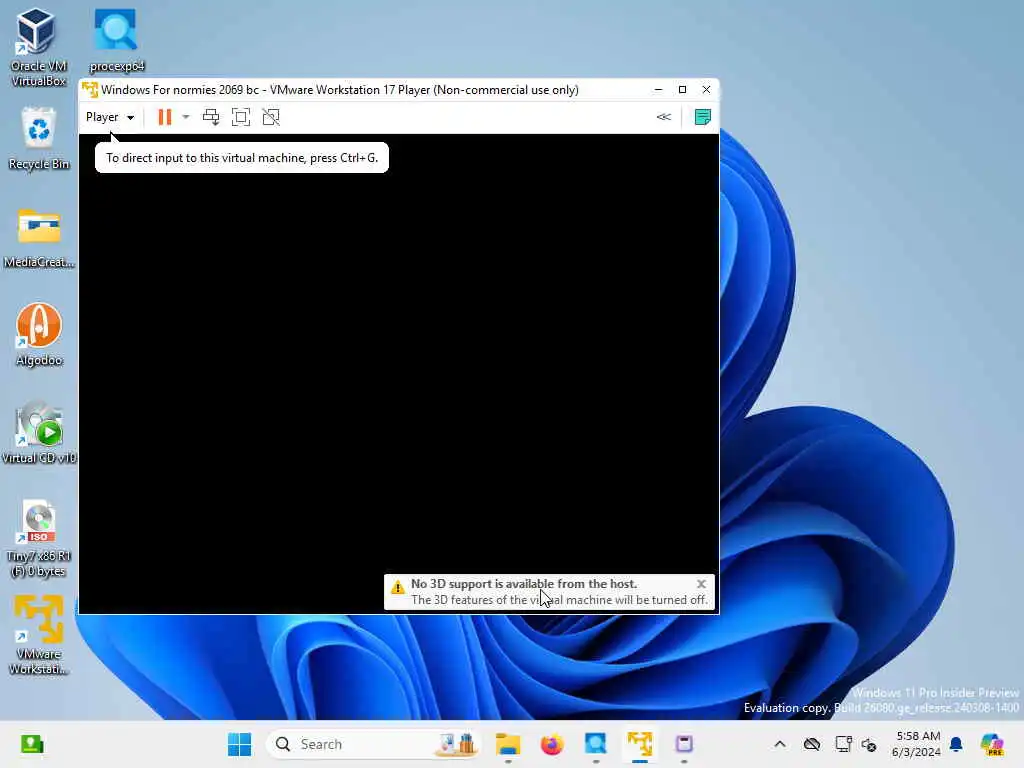The image size is (1024, 768).
Task: Click the black VM display area
Action: click(x=398, y=374)
